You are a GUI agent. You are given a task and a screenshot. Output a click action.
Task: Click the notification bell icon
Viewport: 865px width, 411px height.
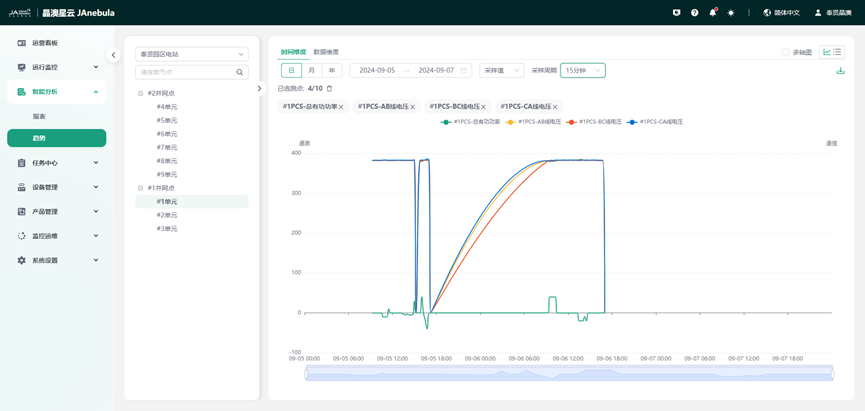(713, 13)
